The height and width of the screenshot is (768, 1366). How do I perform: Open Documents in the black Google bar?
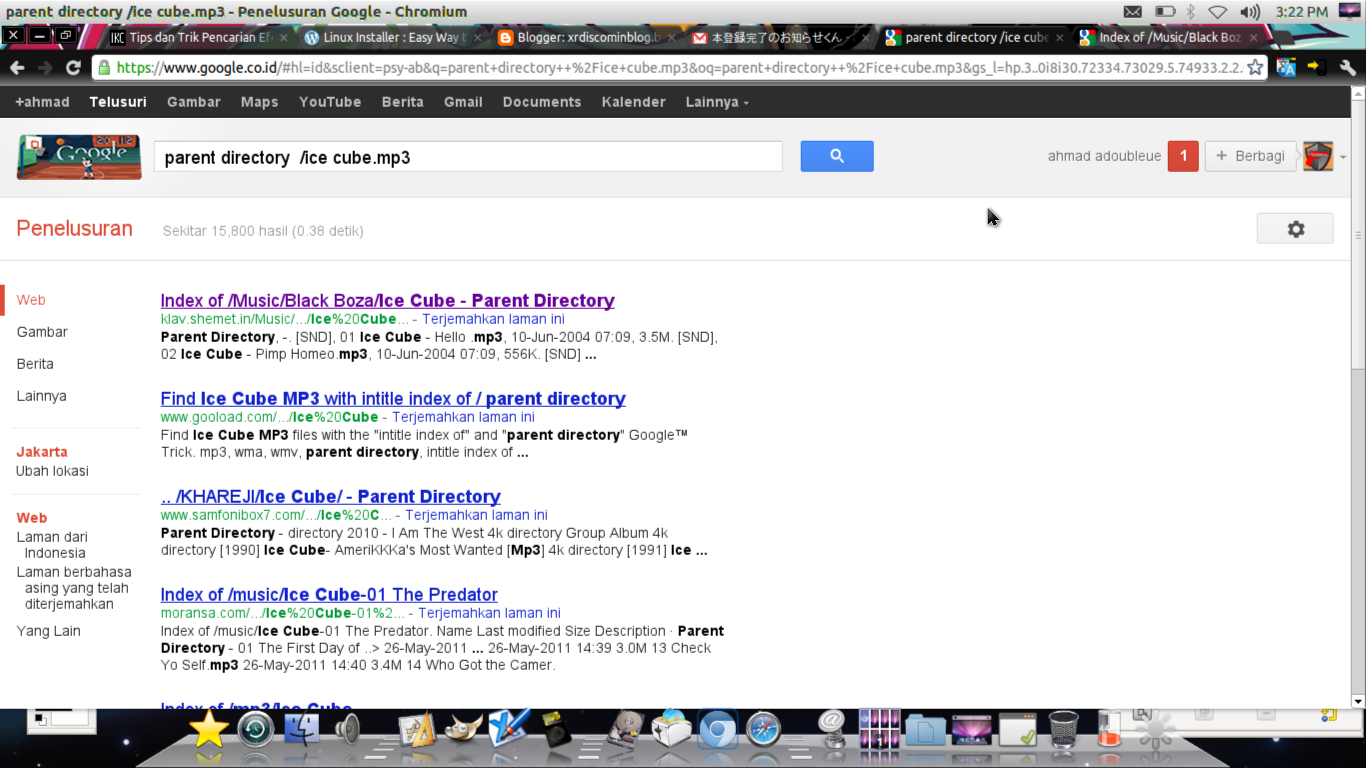coord(542,102)
